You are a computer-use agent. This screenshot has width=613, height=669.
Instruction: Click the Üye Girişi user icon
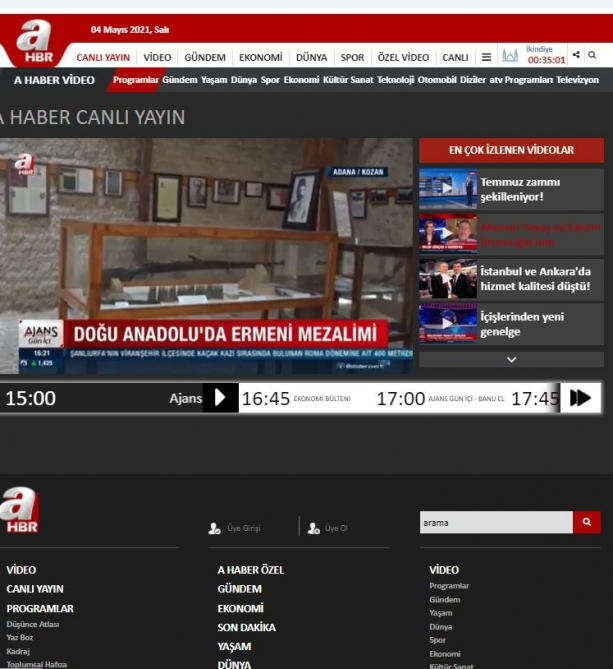pyautogui.click(x=214, y=528)
